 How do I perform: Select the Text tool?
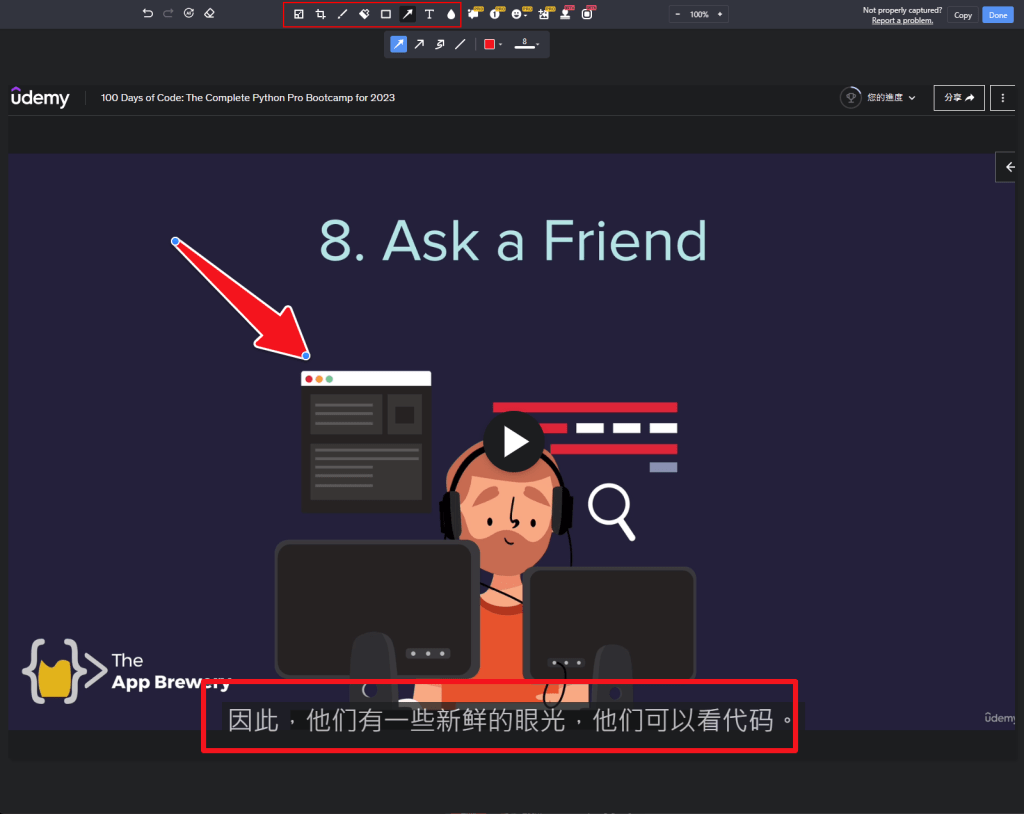coord(429,14)
